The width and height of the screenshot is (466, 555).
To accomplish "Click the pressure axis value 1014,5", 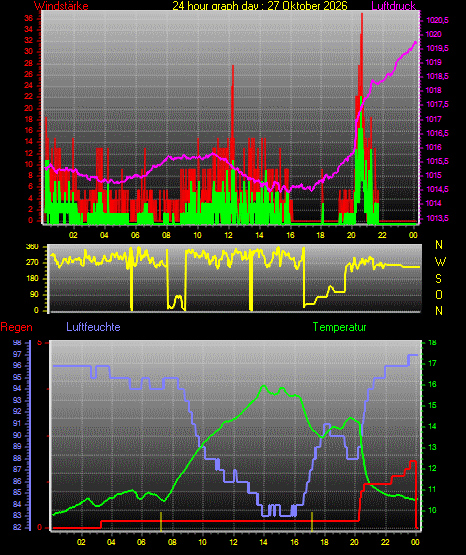I will (x=437, y=190).
